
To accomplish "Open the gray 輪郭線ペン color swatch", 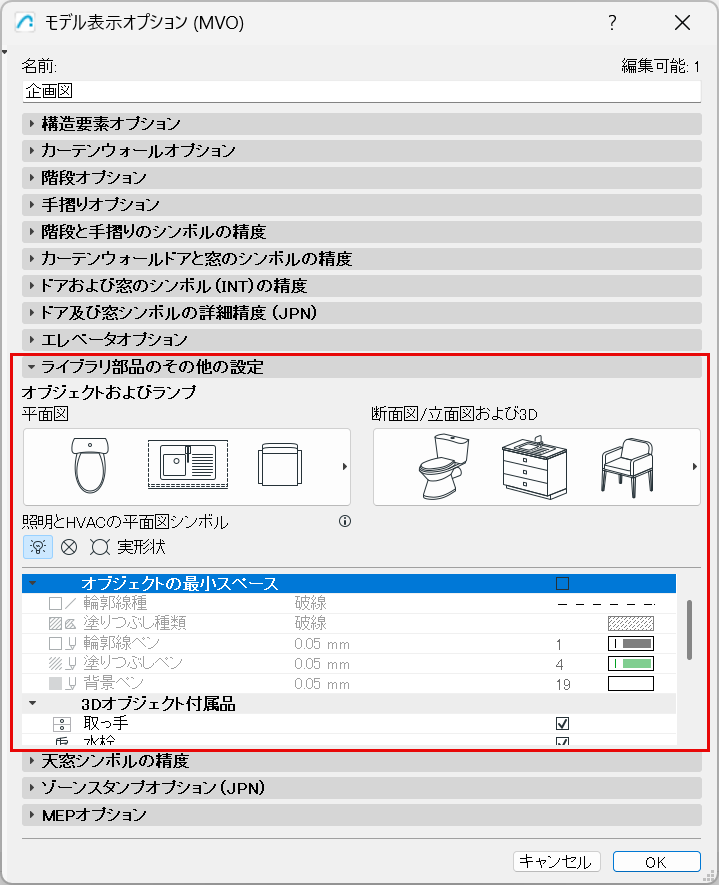I will pyautogui.click(x=631, y=643).
